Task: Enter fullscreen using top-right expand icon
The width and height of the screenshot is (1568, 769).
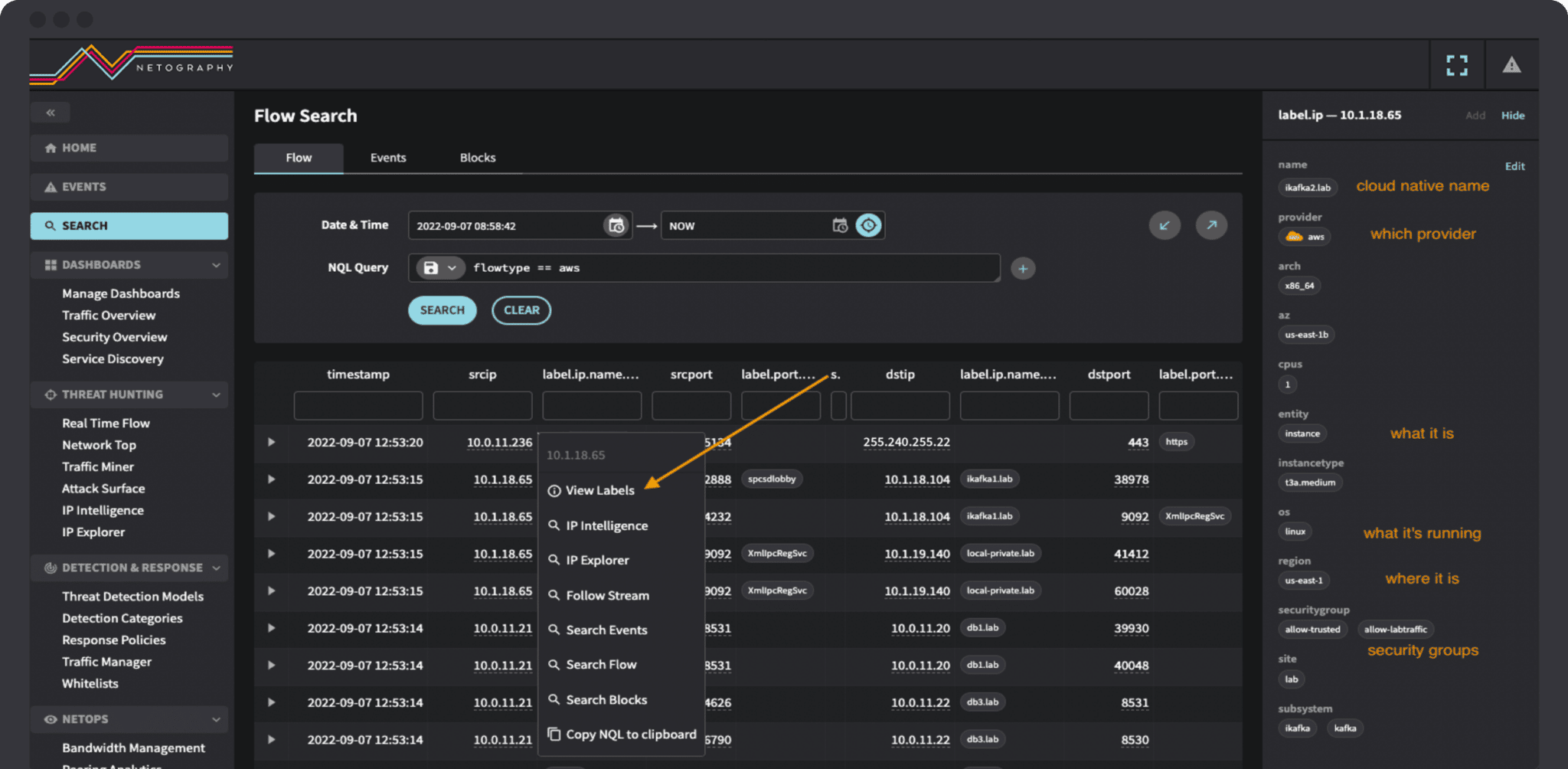Action: 1457,64
